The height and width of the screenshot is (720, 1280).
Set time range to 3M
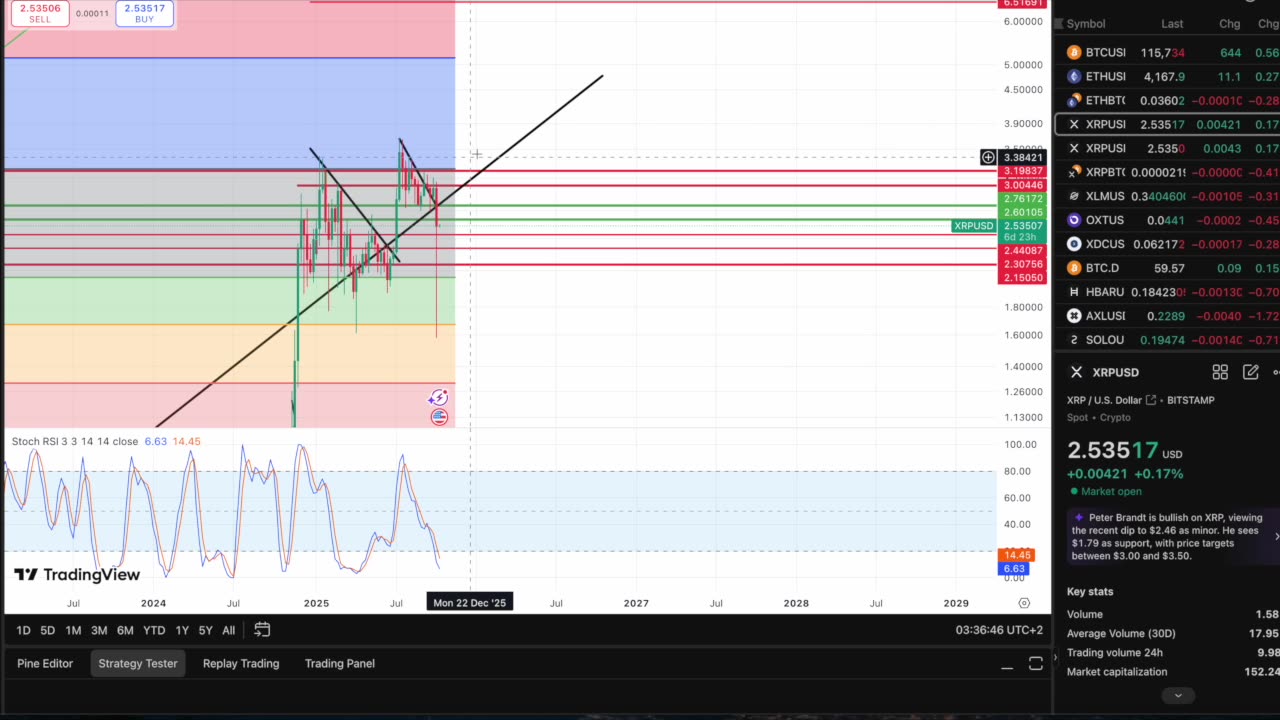pyautogui.click(x=99, y=630)
